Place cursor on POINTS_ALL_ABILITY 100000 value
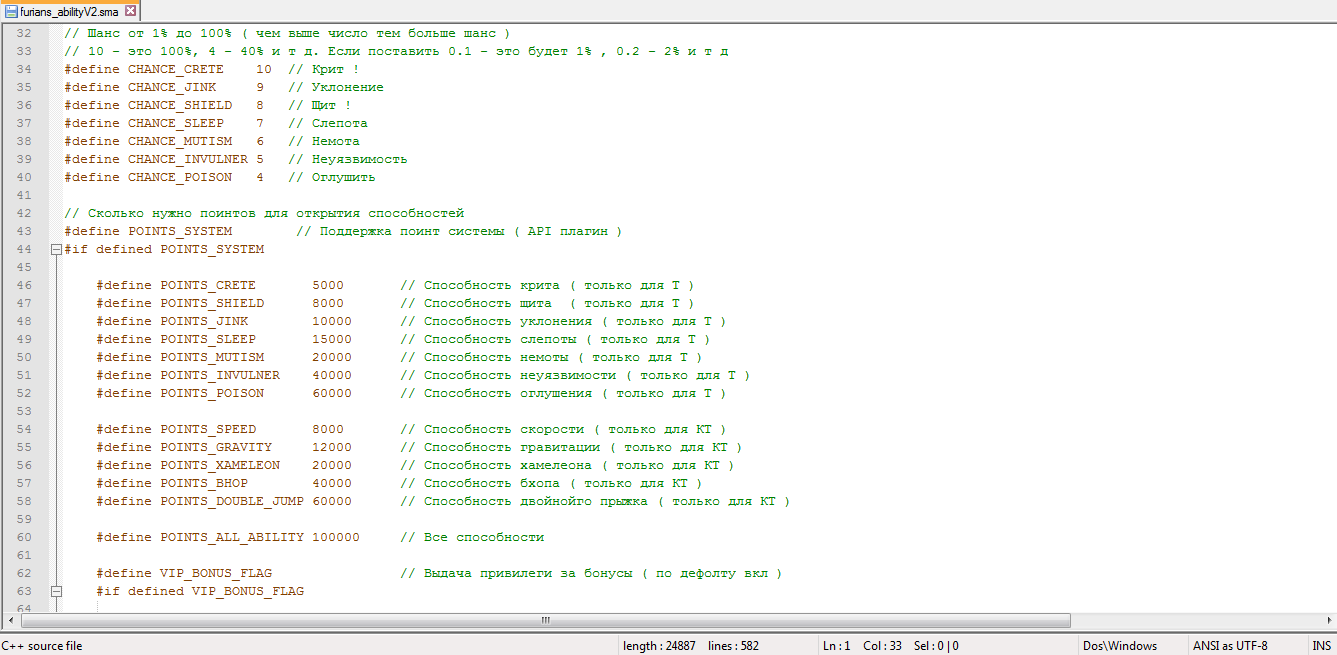 pyautogui.click(x=336, y=537)
